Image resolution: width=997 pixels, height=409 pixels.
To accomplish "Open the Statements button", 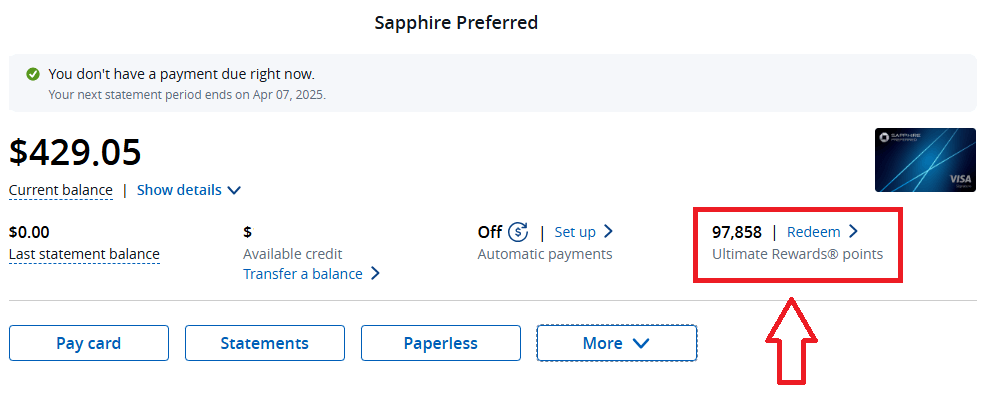I will (x=264, y=343).
